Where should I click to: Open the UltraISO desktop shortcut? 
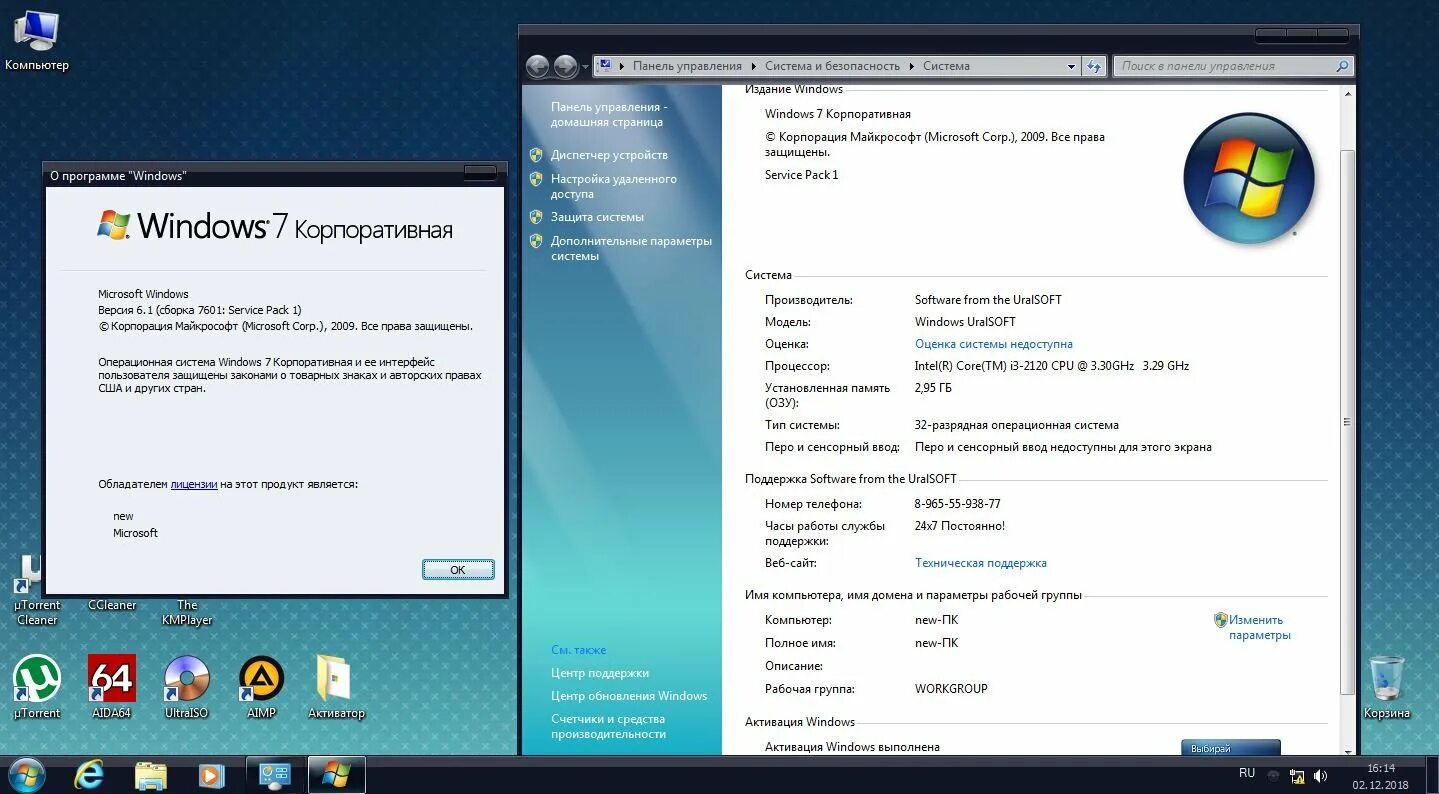click(x=187, y=686)
